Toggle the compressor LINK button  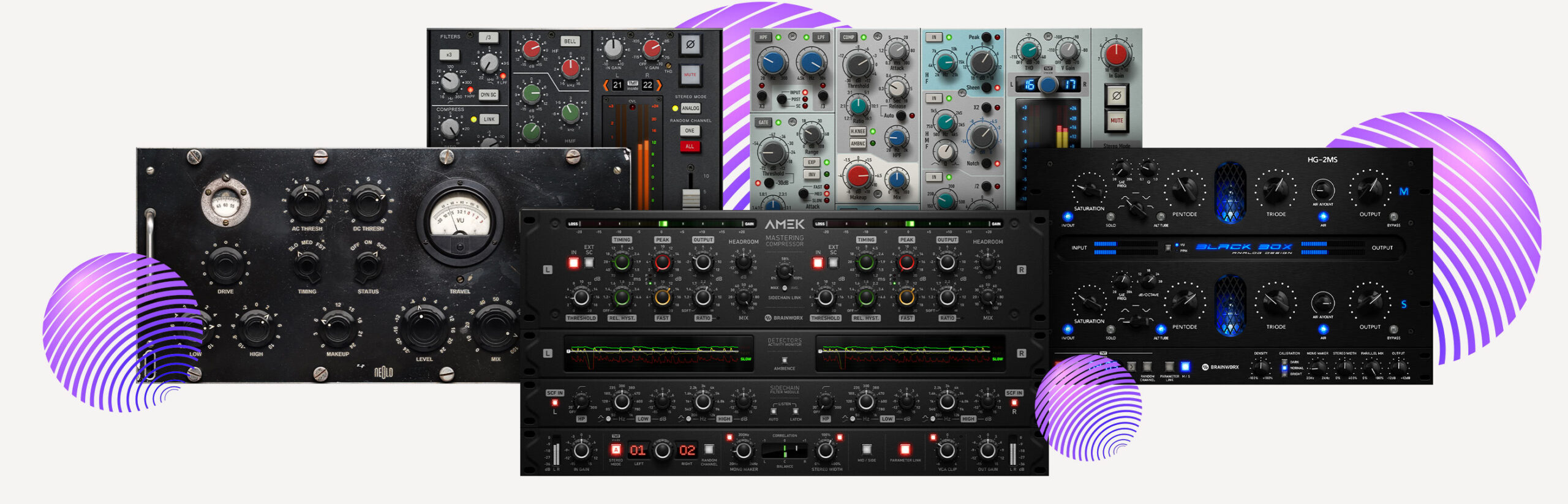coord(489,119)
